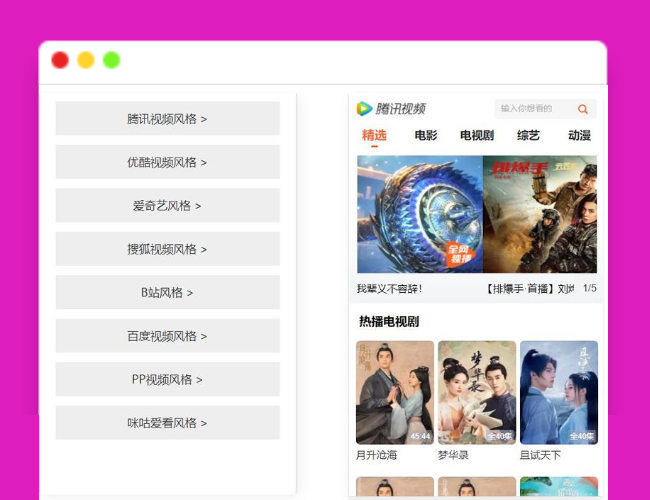Image resolution: width=650 pixels, height=500 pixels.
Task: Click the 1/5 banner page indicator
Action: pos(589,288)
